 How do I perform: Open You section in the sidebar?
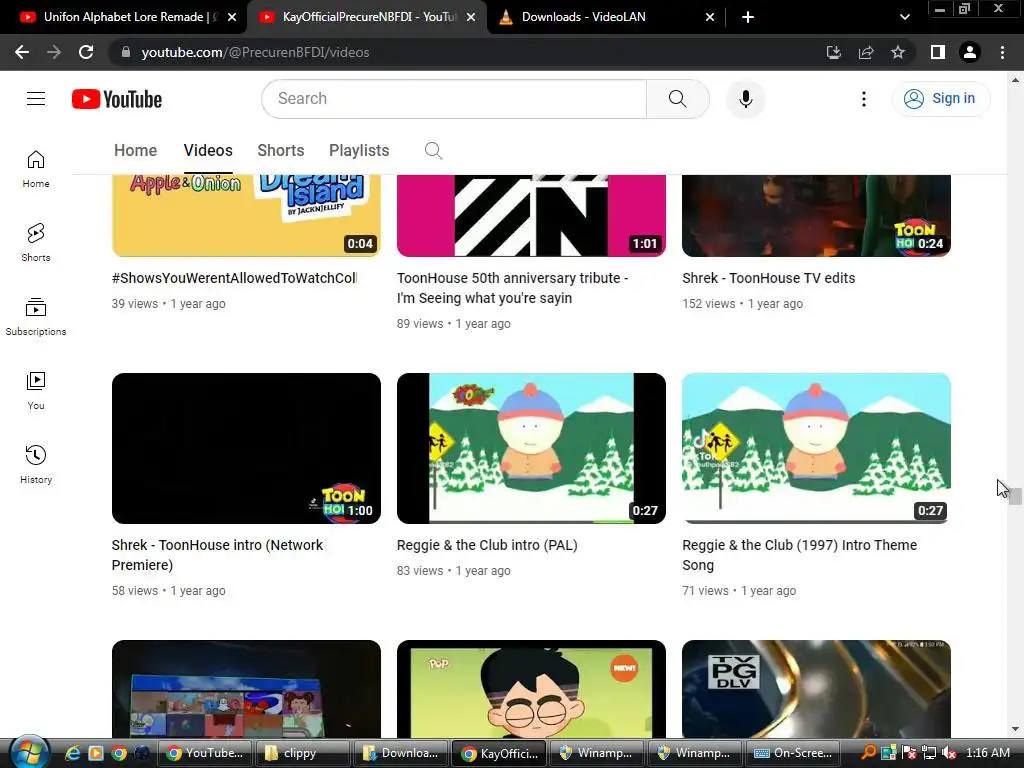point(36,391)
